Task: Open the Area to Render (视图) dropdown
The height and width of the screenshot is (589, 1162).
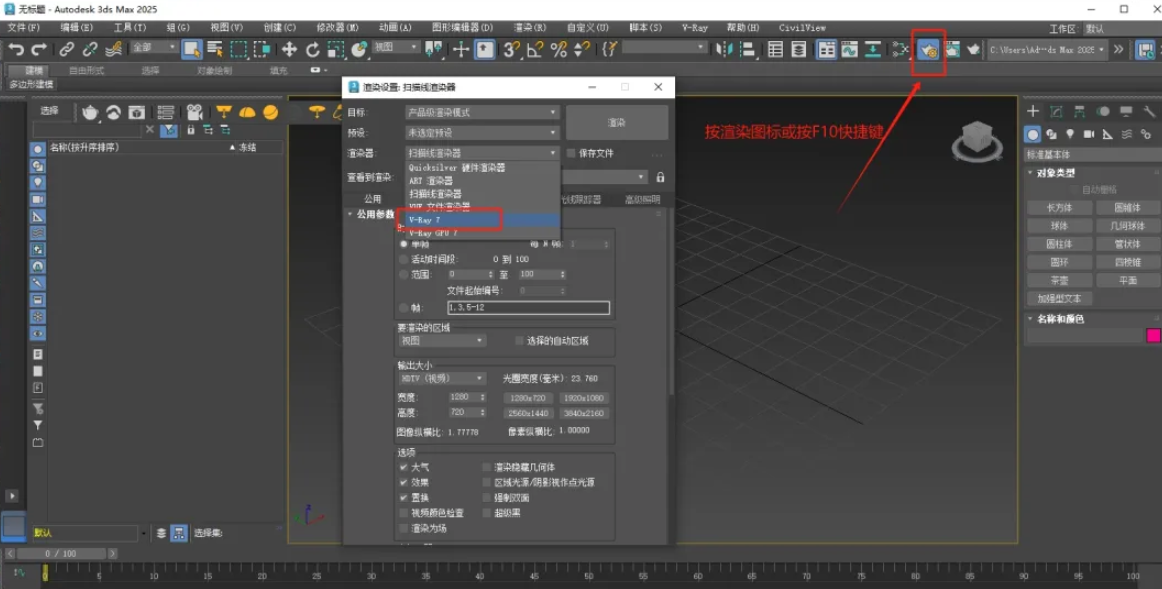Action: 442,341
